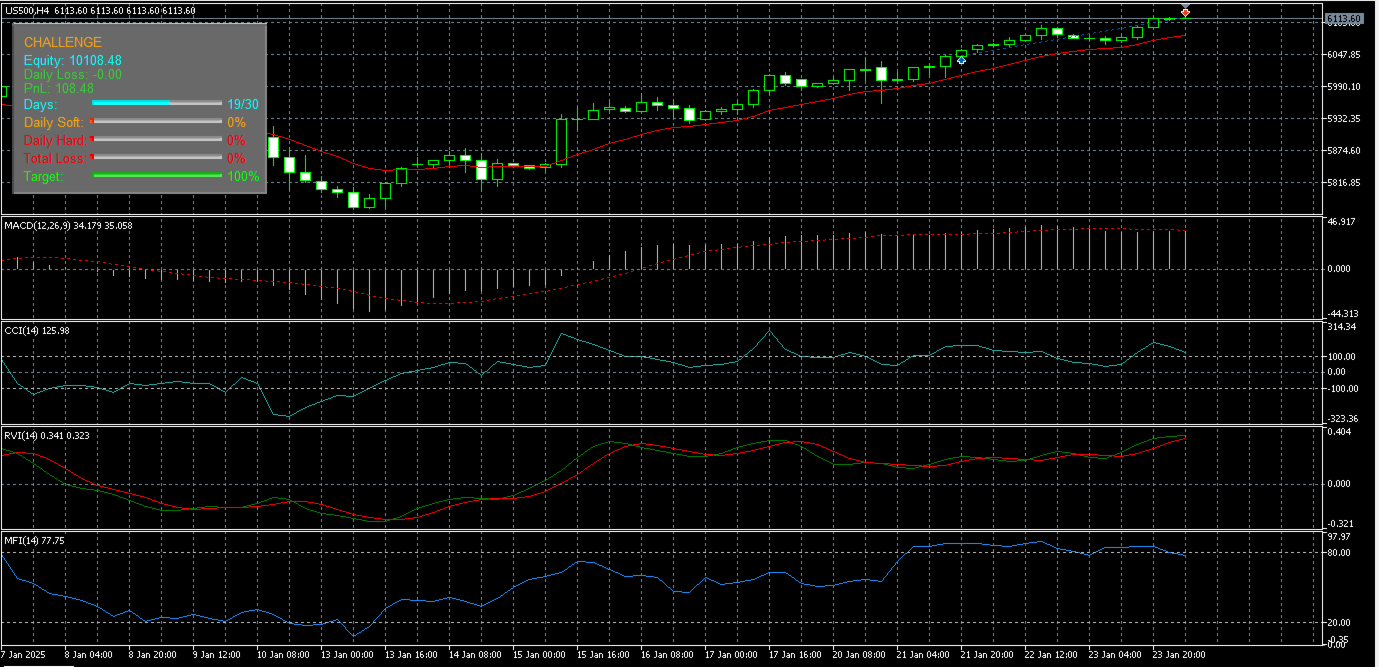Image resolution: width=1379 pixels, height=667 pixels.
Task: Click the -44.313 MACD scale value
Action: (1341, 313)
